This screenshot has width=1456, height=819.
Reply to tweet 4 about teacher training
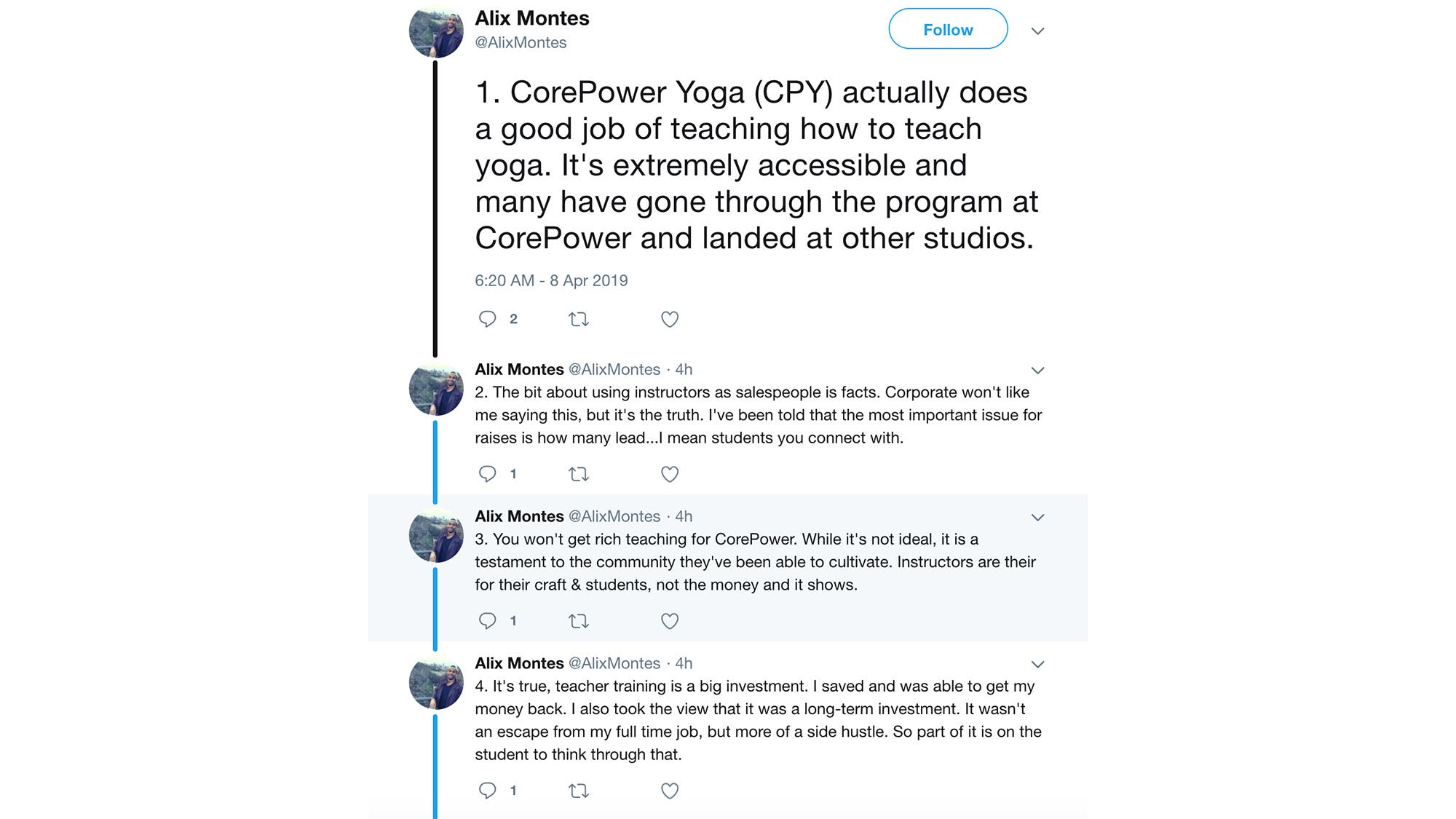coord(487,791)
